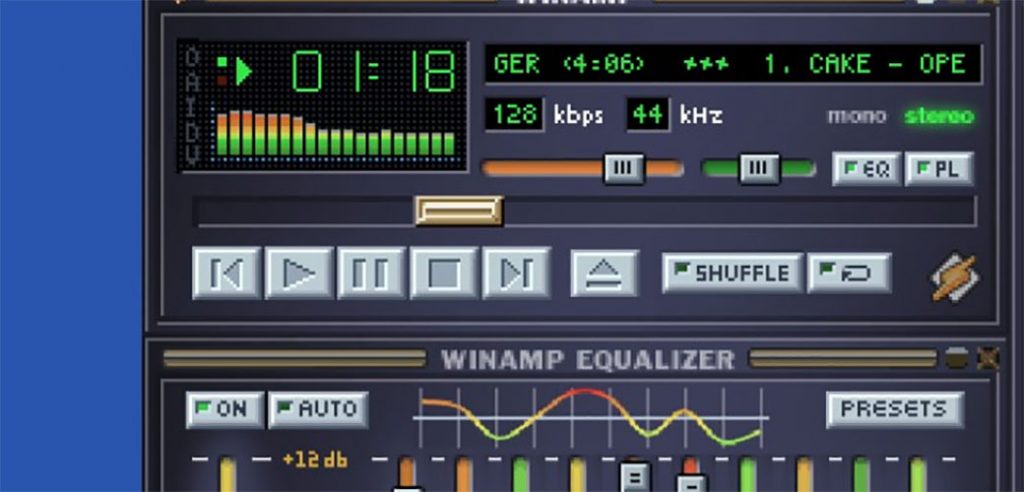
Task: Close the Winamp Equalizer window
Action: (987, 359)
